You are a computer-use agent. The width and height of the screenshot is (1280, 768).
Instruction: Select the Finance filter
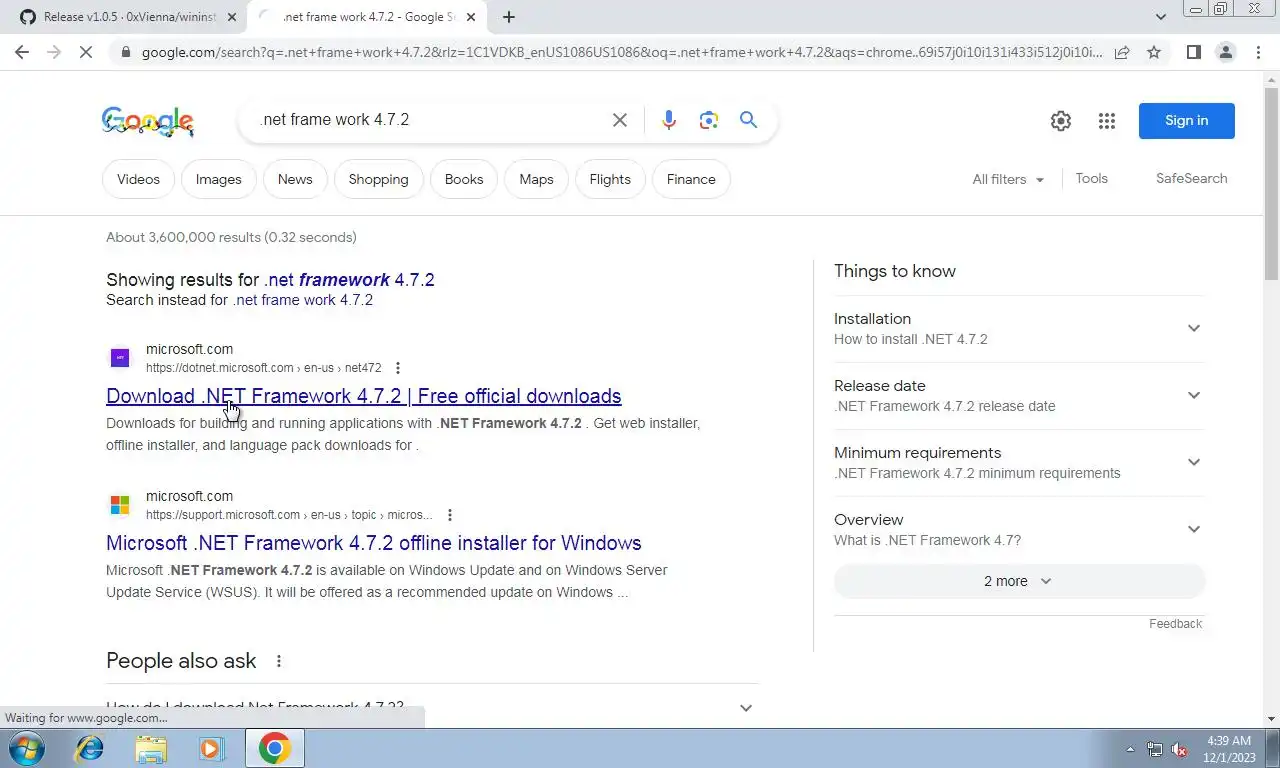tap(691, 179)
